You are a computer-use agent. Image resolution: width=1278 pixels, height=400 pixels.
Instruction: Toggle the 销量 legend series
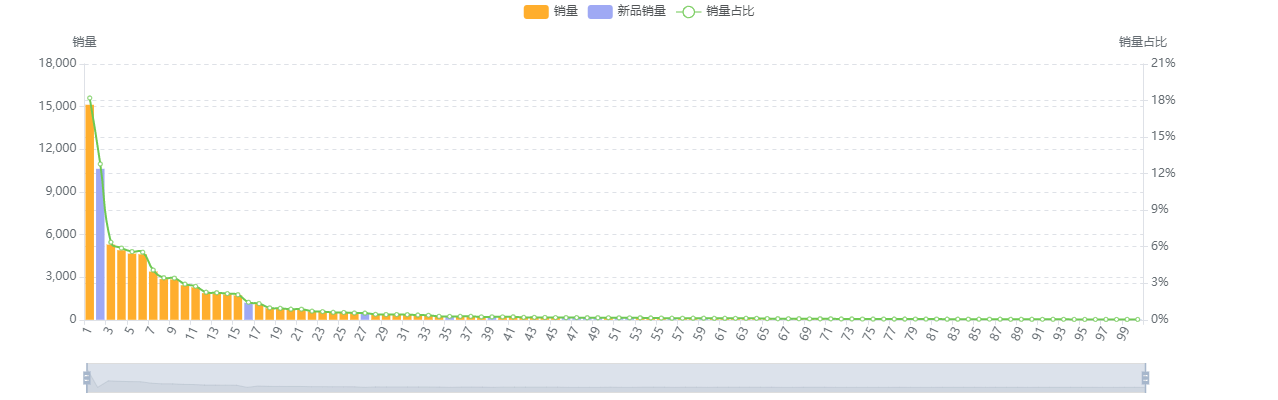tap(550, 11)
